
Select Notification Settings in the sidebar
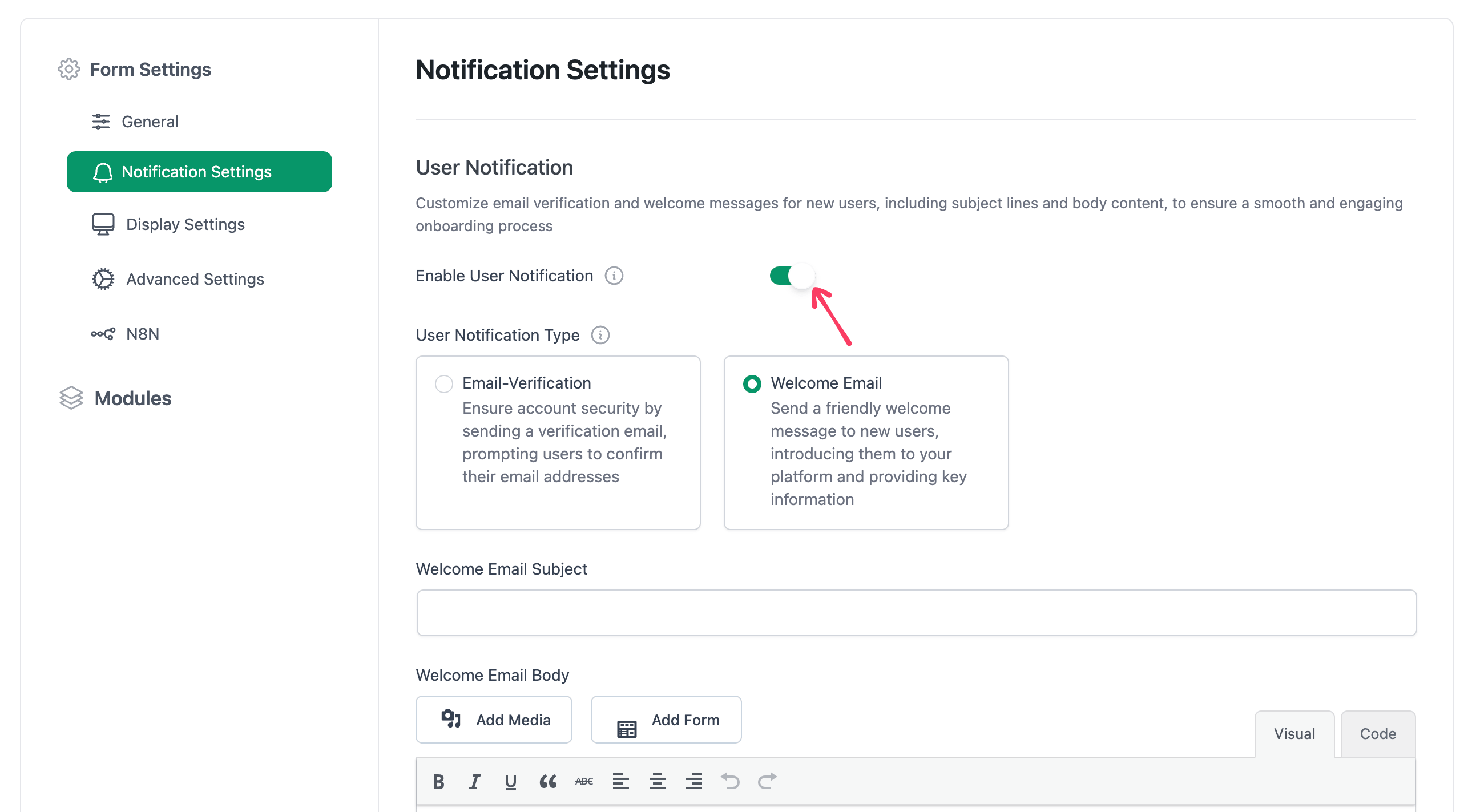(x=199, y=172)
